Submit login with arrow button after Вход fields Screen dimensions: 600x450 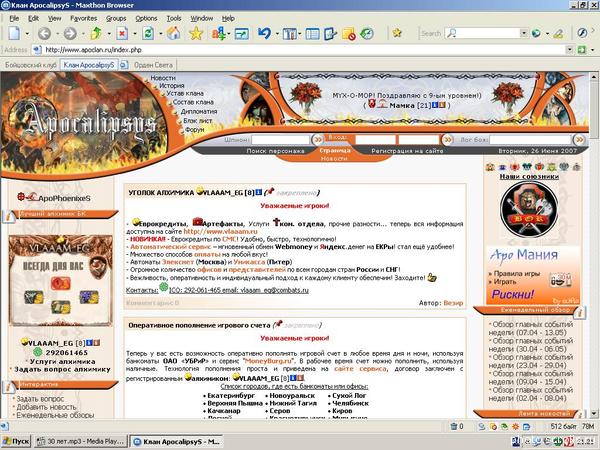pyautogui.click(x=447, y=140)
